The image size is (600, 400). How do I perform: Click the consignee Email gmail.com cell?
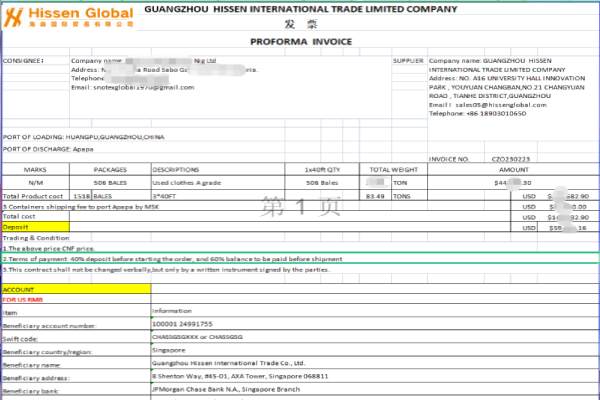coord(133,87)
